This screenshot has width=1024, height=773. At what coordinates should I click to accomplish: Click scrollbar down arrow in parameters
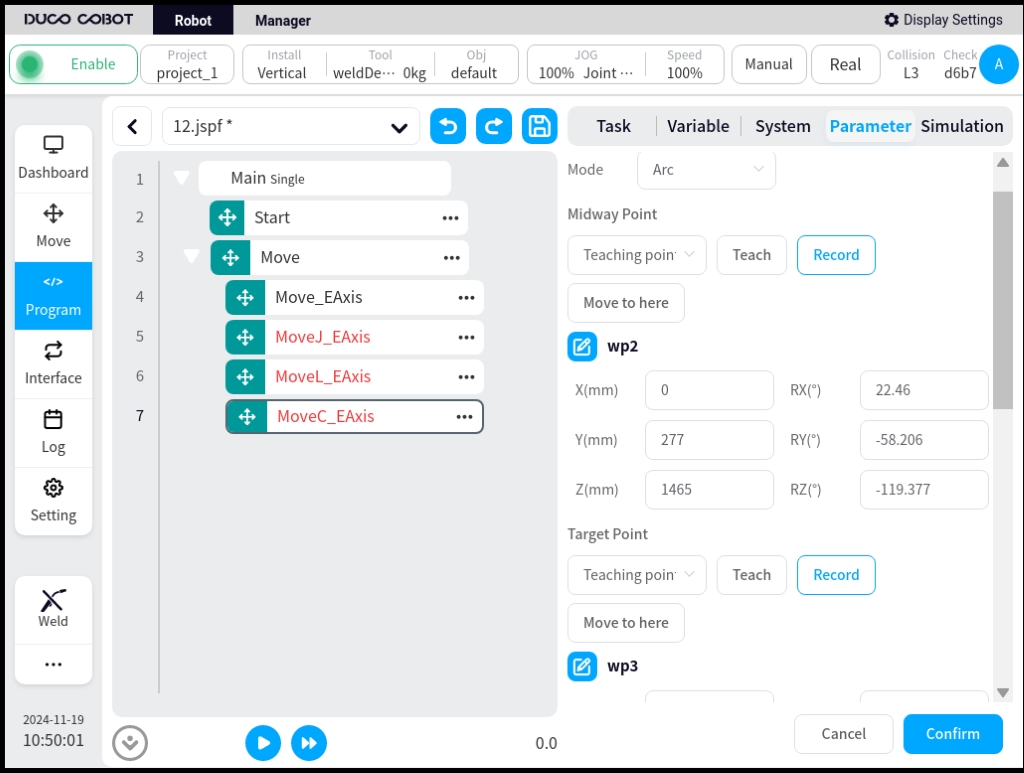(1003, 693)
